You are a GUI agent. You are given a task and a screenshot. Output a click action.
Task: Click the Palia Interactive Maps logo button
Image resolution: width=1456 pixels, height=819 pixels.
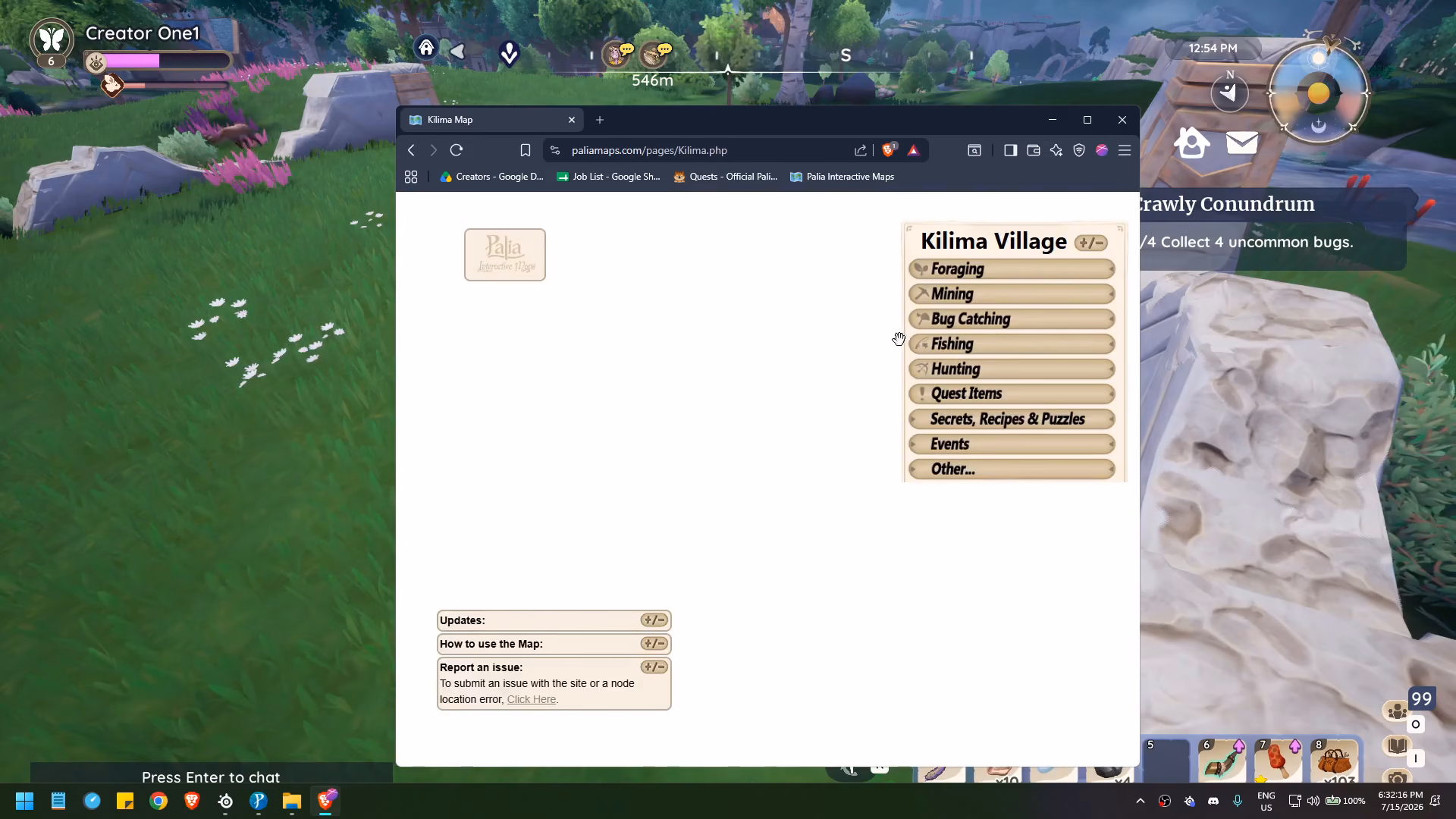[505, 255]
